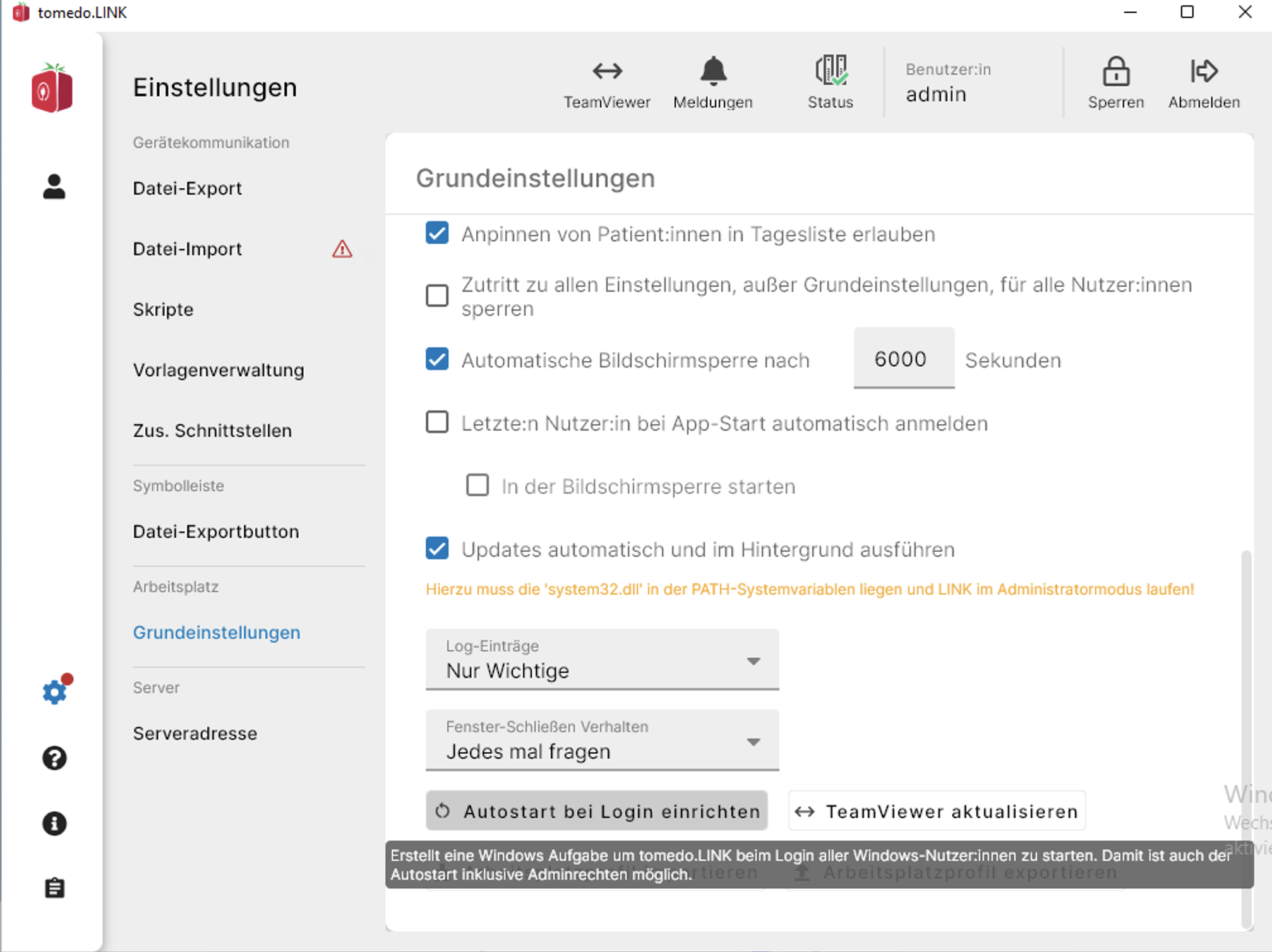Click the seconds field showing 6000
Image resolution: width=1272 pixels, height=952 pixels.
pos(904,358)
